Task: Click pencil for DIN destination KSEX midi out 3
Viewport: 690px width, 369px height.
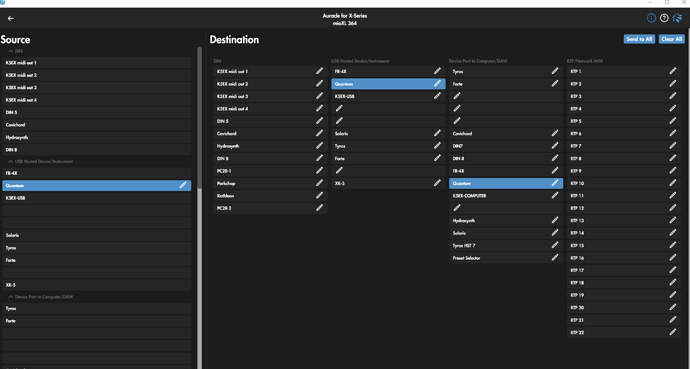Action: pyautogui.click(x=319, y=96)
